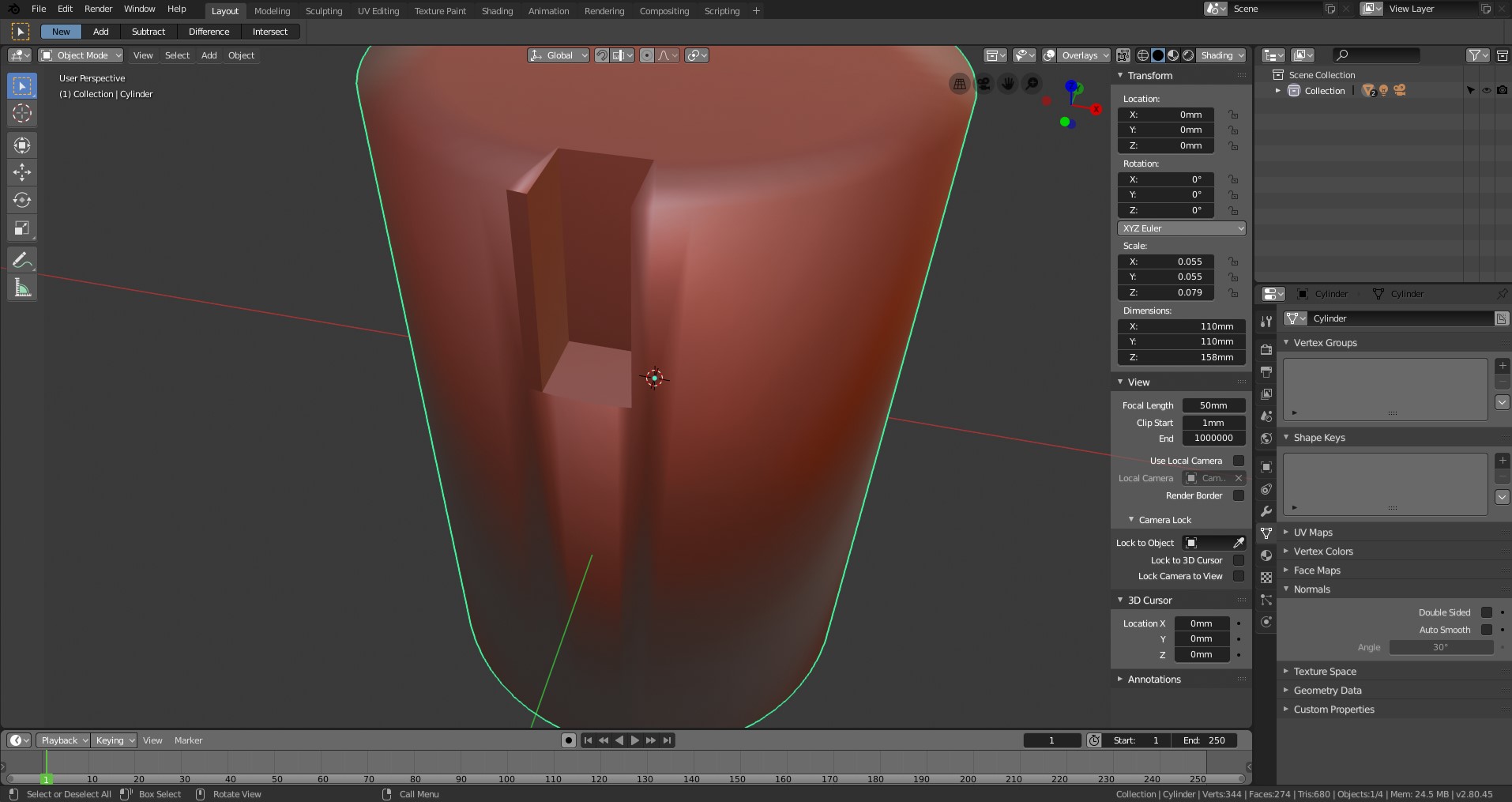Screen dimensions: 1512x802
Task: Open the Global orientation dropdown
Action: pos(559,55)
